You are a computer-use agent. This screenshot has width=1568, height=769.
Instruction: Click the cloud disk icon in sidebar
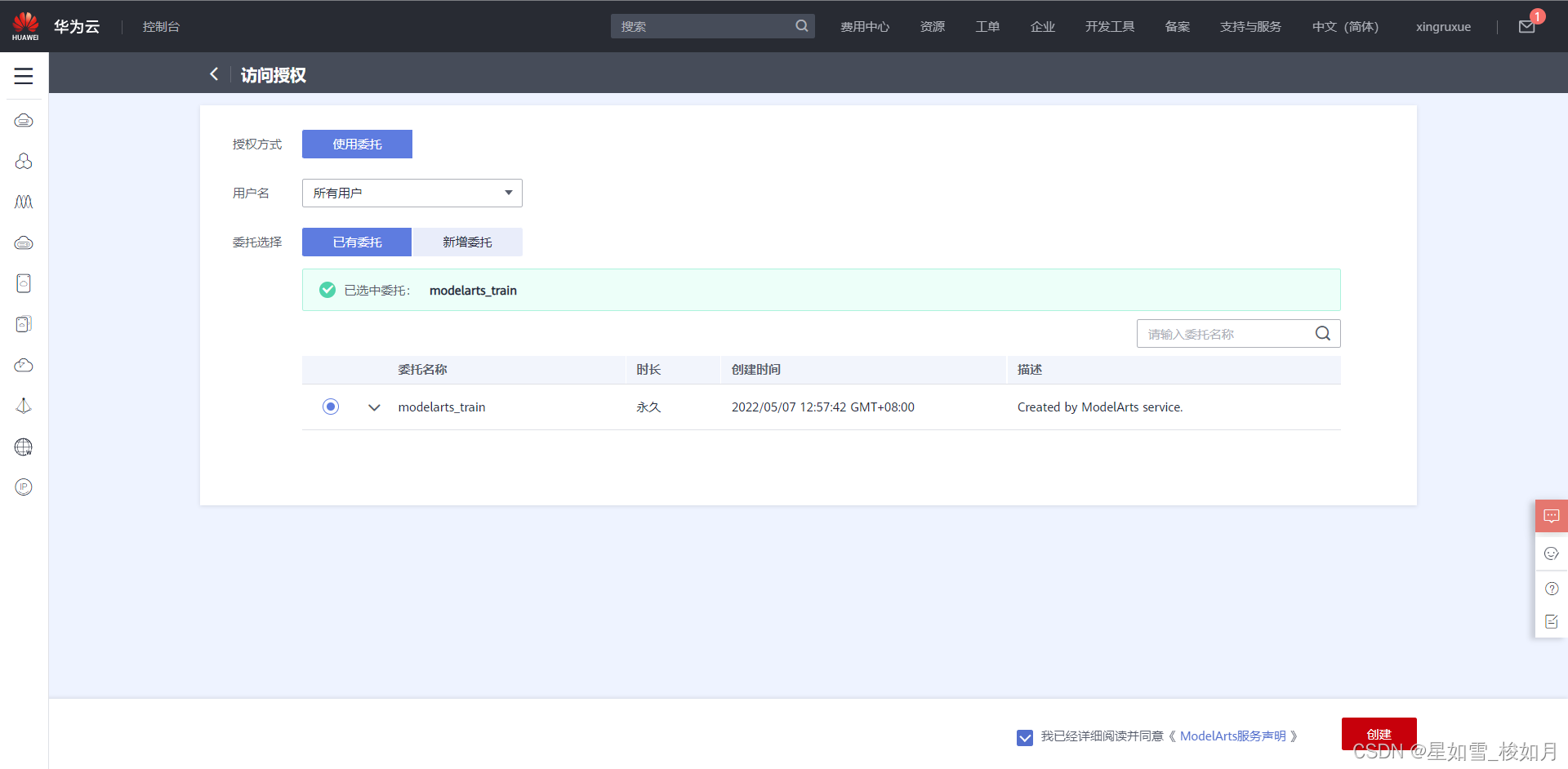coord(24,283)
